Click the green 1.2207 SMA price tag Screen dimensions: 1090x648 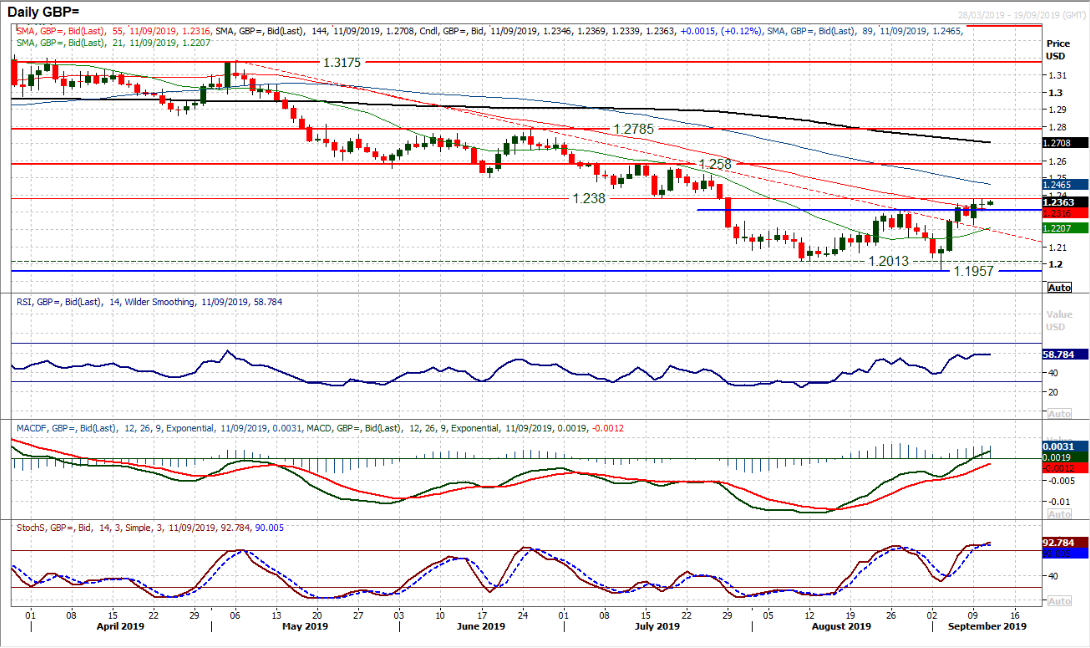[1058, 228]
